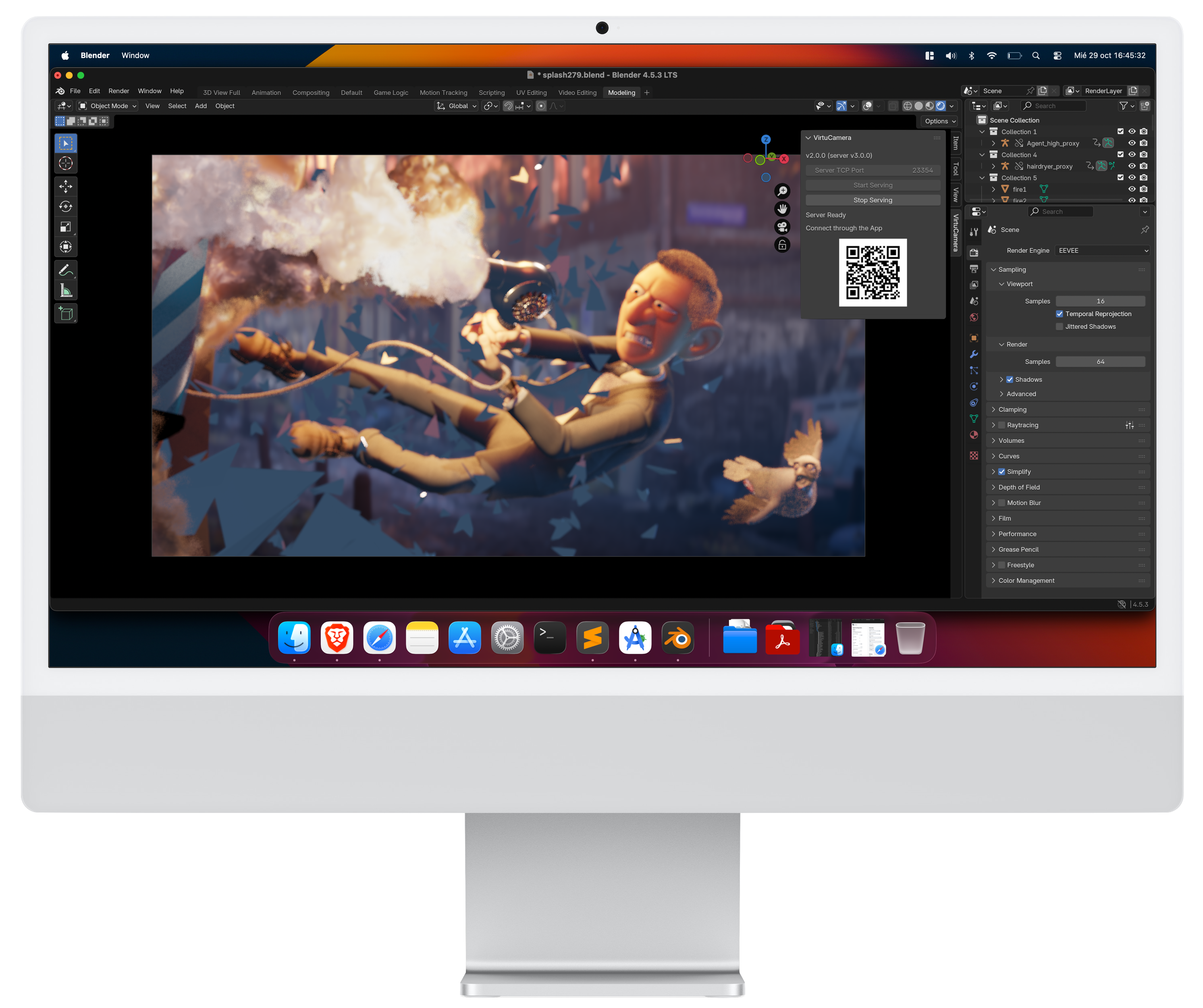Image resolution: width=1203 pixels, height=1008 pixels.
Task: Expand the Color Management panel
Action: tap(1026, 580)
